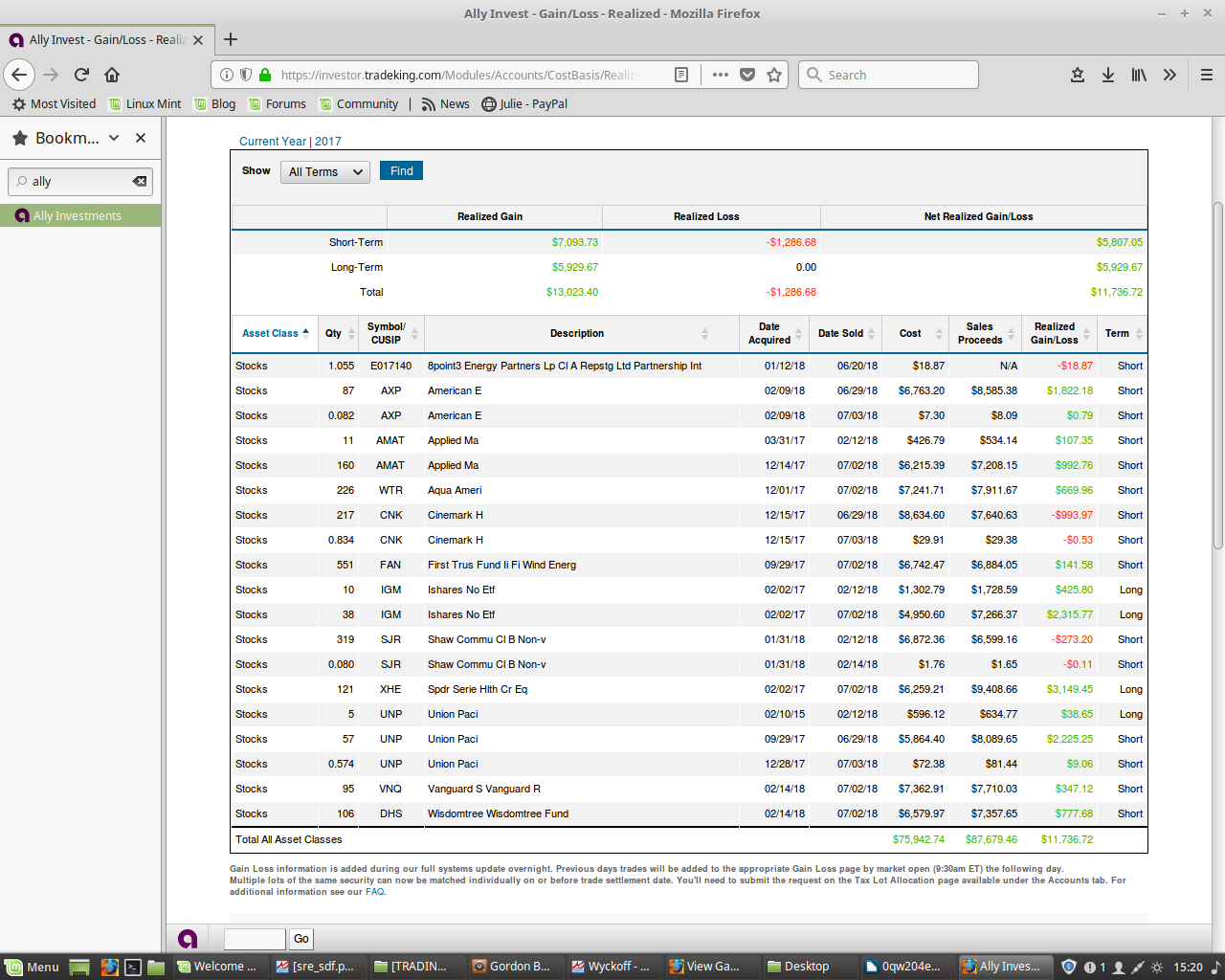Open the Firefox home page icon

pyautogui.click(x=112, y=75)
